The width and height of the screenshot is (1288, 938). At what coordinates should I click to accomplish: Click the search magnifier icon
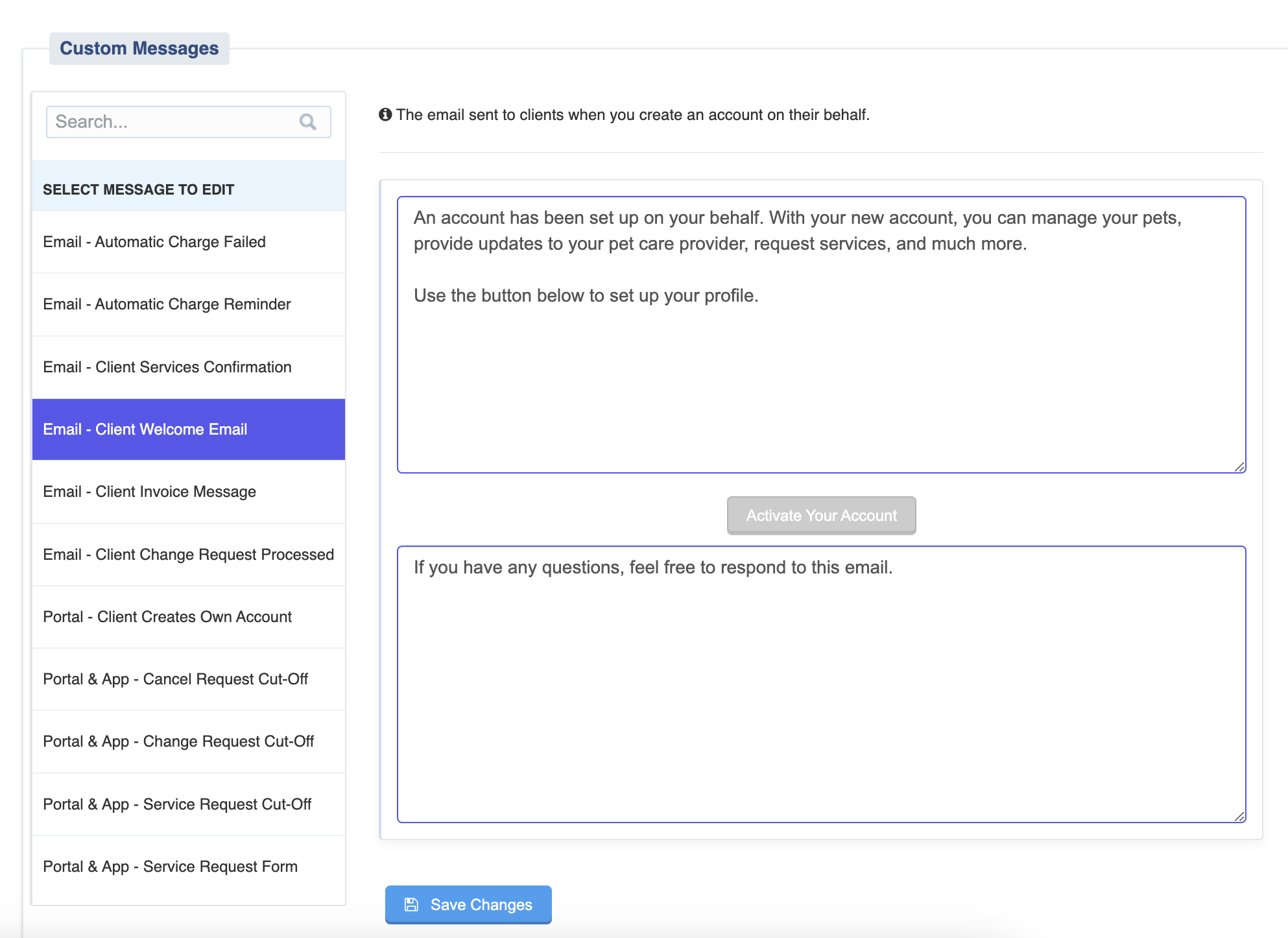[x=307, y=122]
